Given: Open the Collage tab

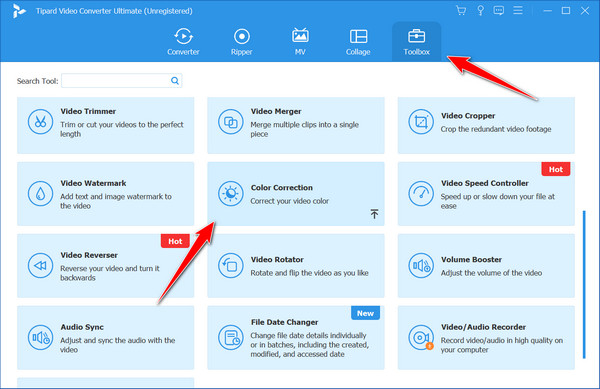Looking at the screenshot, I should (x=358, y=41).
